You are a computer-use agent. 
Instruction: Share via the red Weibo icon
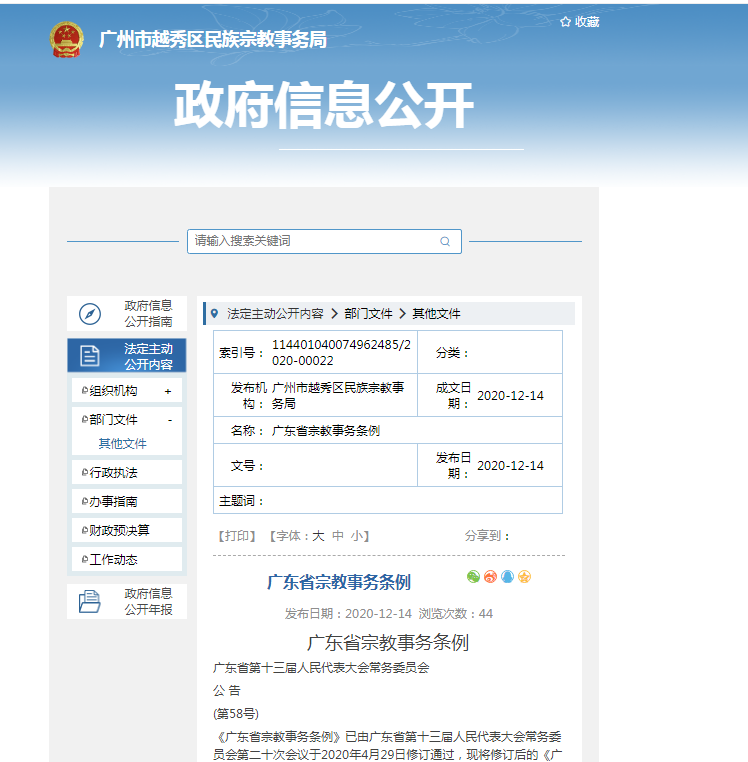490,577
